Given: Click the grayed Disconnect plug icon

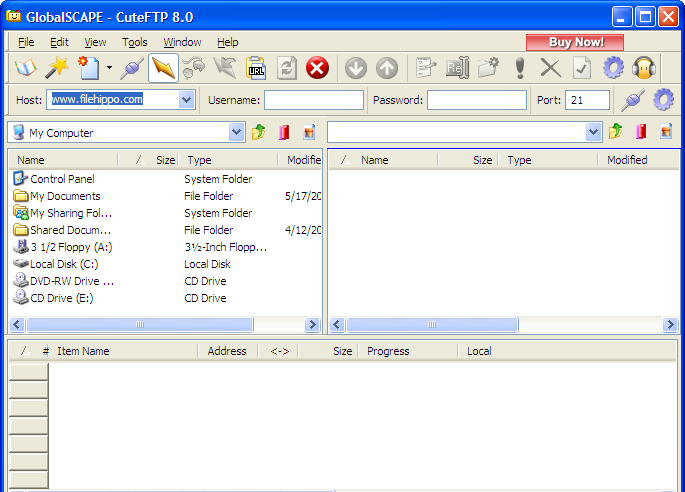Looking at the screenshot, I should coord(194,68).
